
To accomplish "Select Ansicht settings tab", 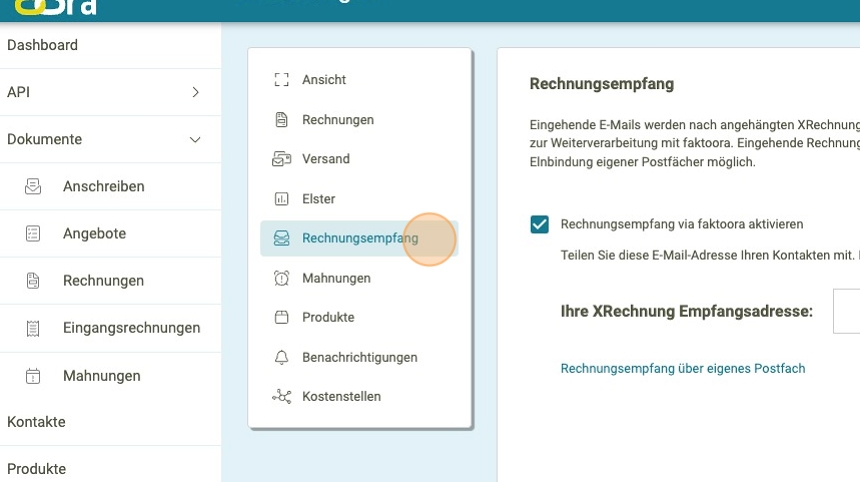I will click(x=359, y=80).
